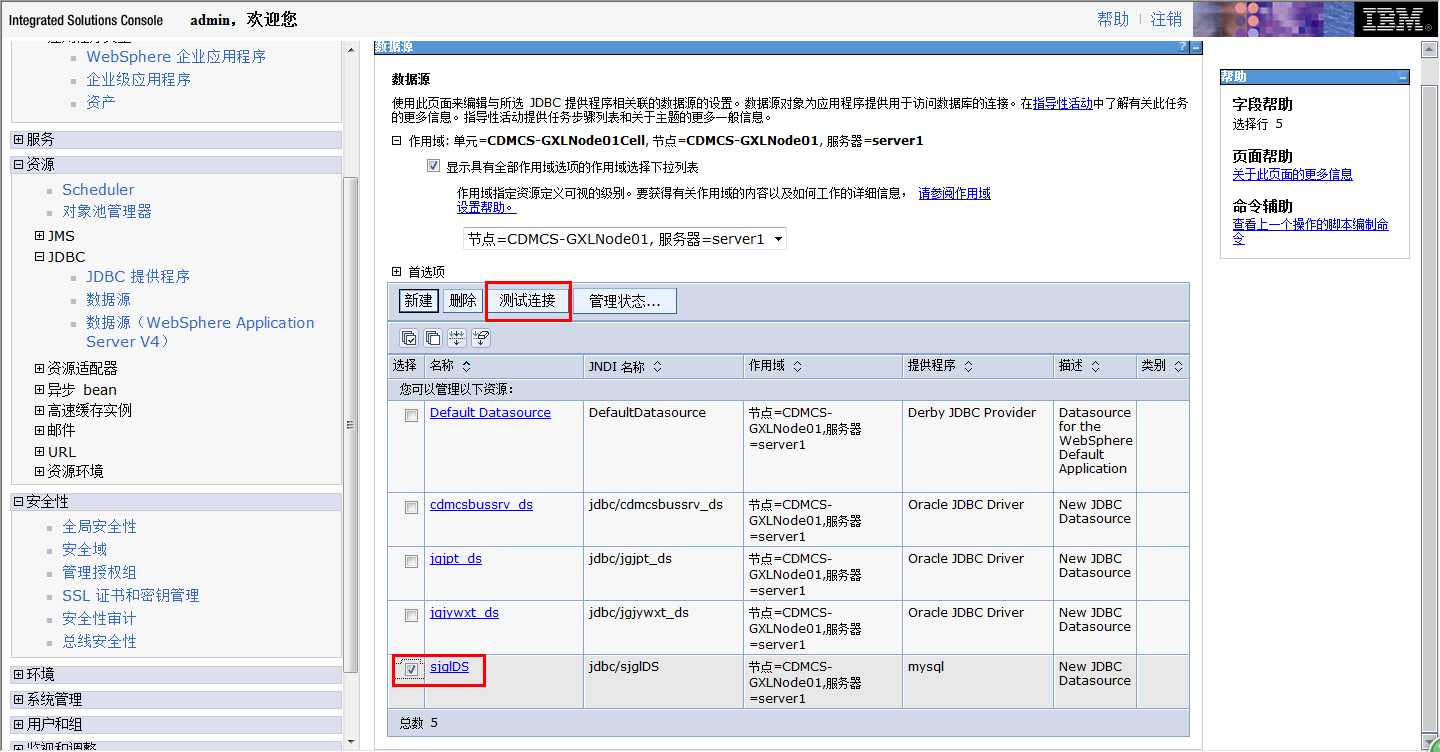Minimize the 数据源 portlet with its dash icon
The height and width of the screenshot is (752, 1440).
tap(1196, 47)
